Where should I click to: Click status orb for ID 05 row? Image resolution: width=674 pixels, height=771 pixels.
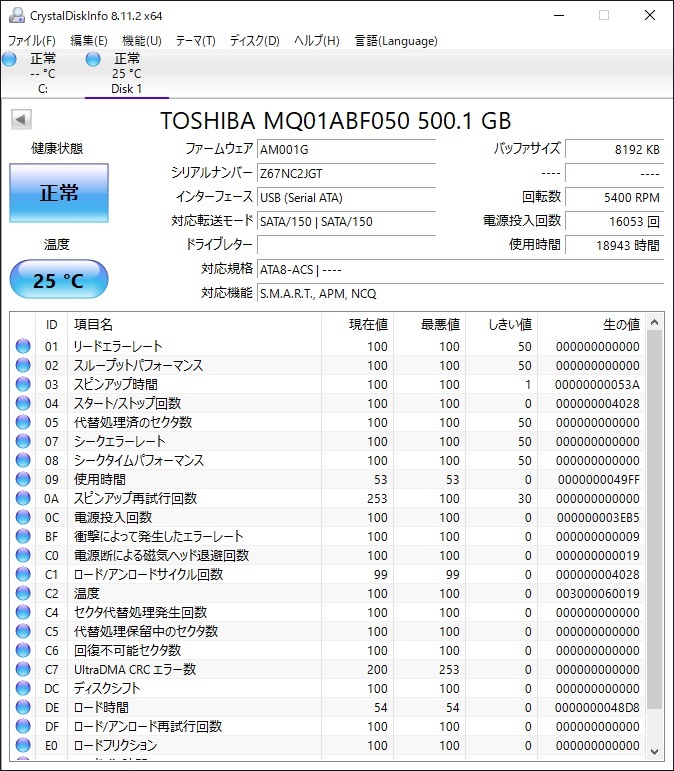pos(23,422)
